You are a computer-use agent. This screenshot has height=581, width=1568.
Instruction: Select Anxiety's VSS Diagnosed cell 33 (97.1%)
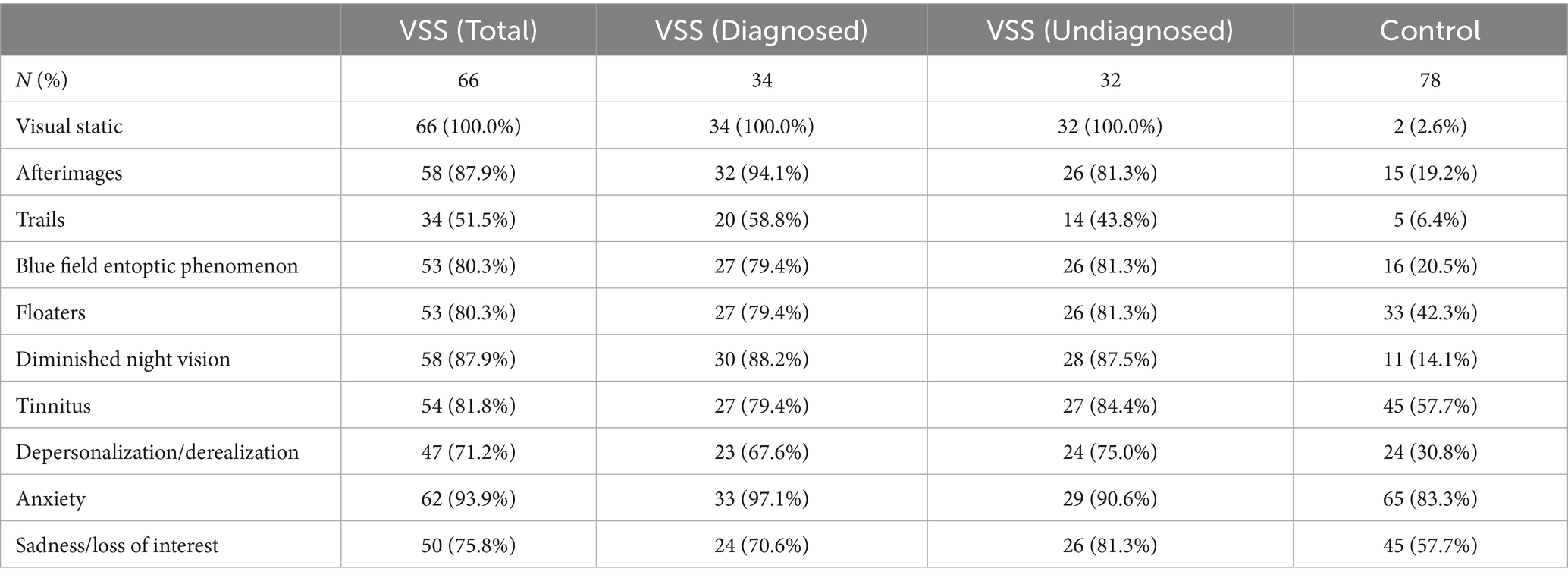point(761,499)
